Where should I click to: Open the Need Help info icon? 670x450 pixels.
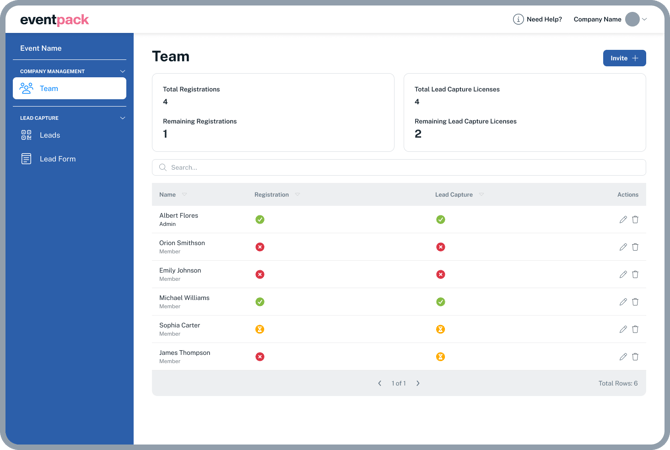point(518,19)
